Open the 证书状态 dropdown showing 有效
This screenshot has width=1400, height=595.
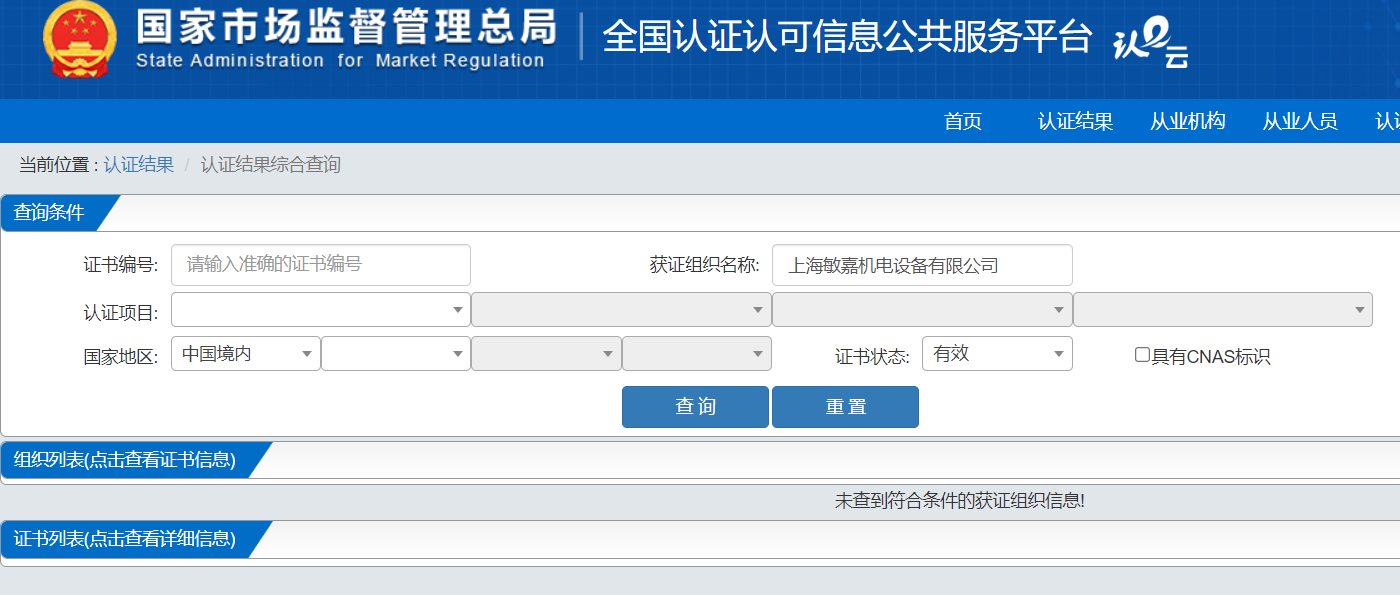pos(997,354)
